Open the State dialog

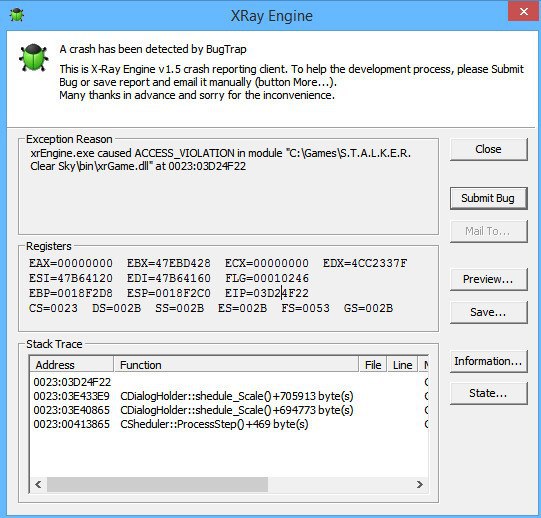click(489, 393)
